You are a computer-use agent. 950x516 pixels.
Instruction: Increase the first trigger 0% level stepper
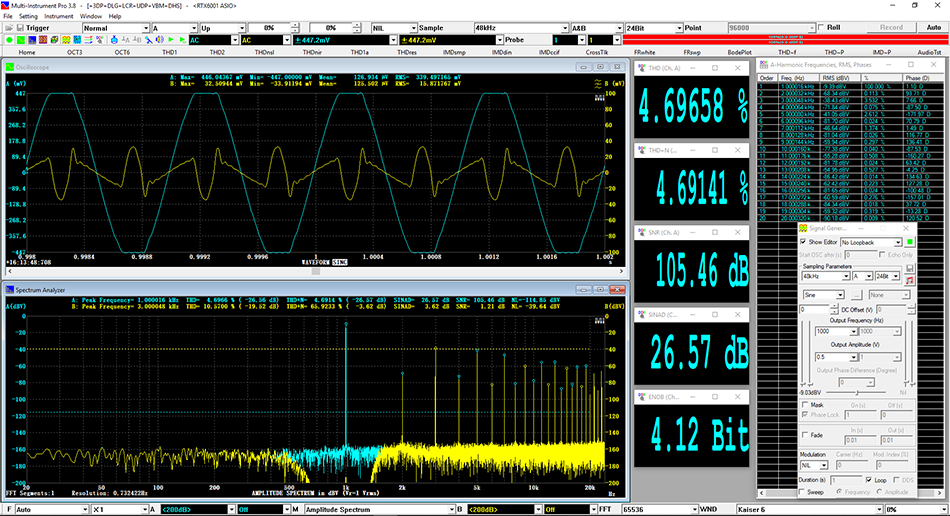click(295, 25)
